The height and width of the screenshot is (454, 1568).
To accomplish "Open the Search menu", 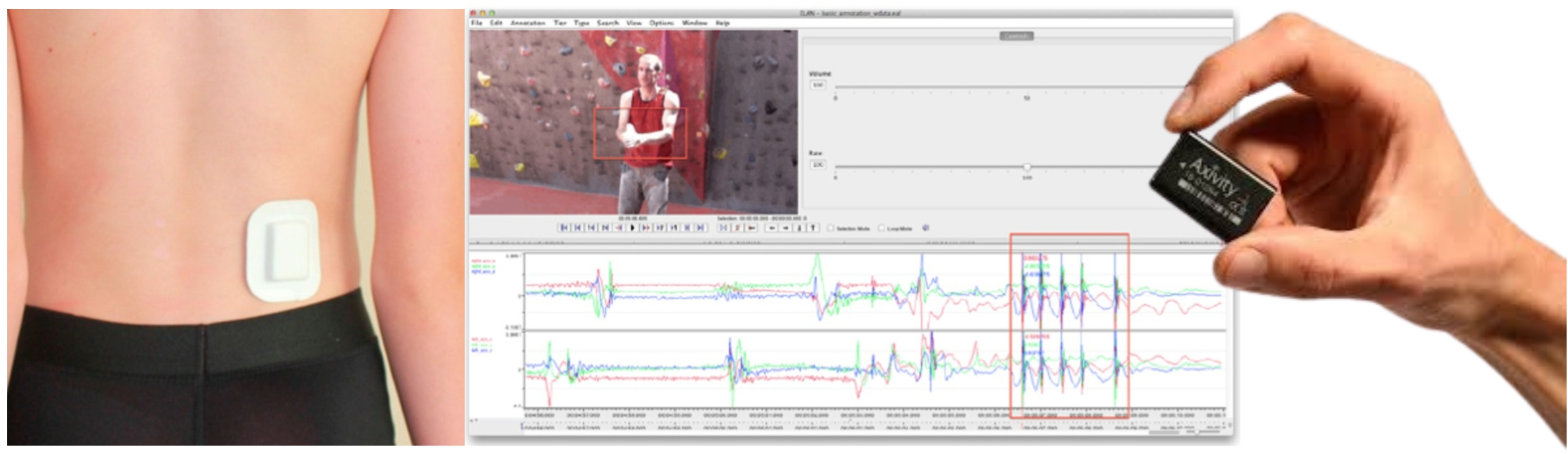I will [607, 23].
